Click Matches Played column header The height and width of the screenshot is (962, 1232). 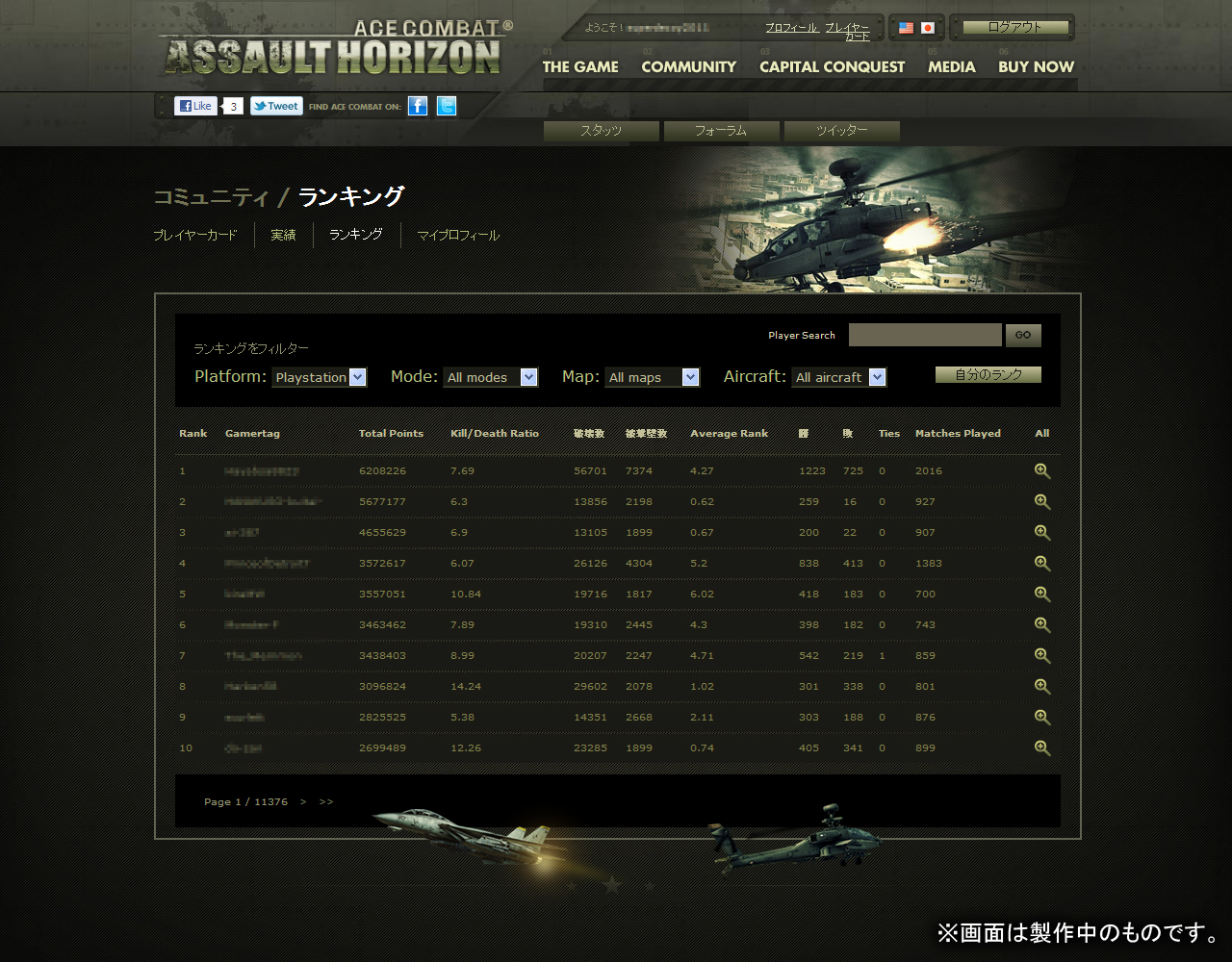point(958,434)
